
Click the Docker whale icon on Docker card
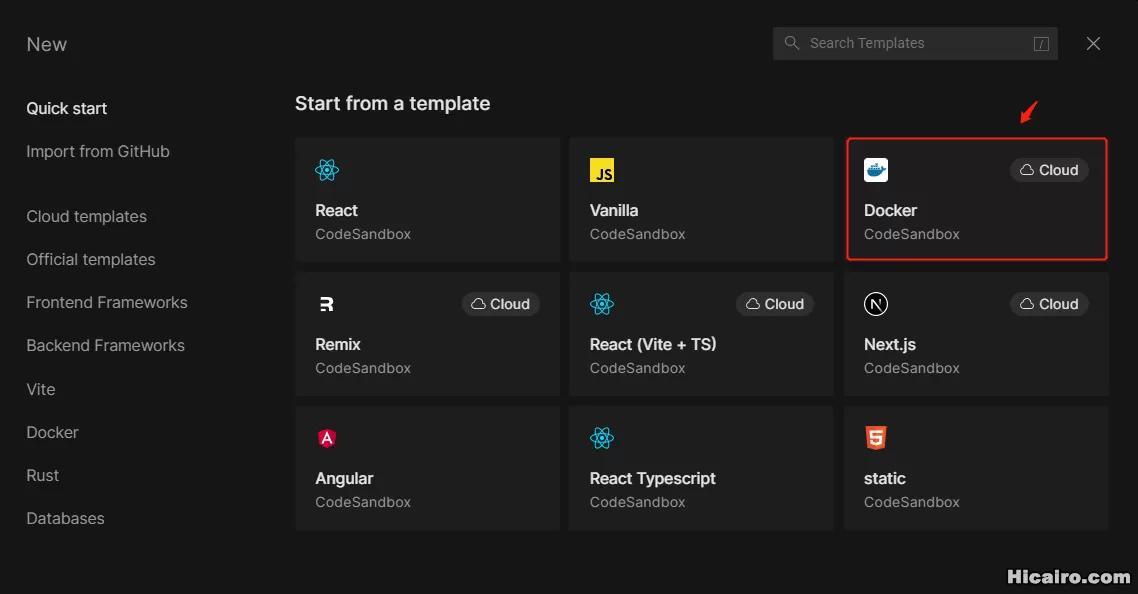point(876,170)
